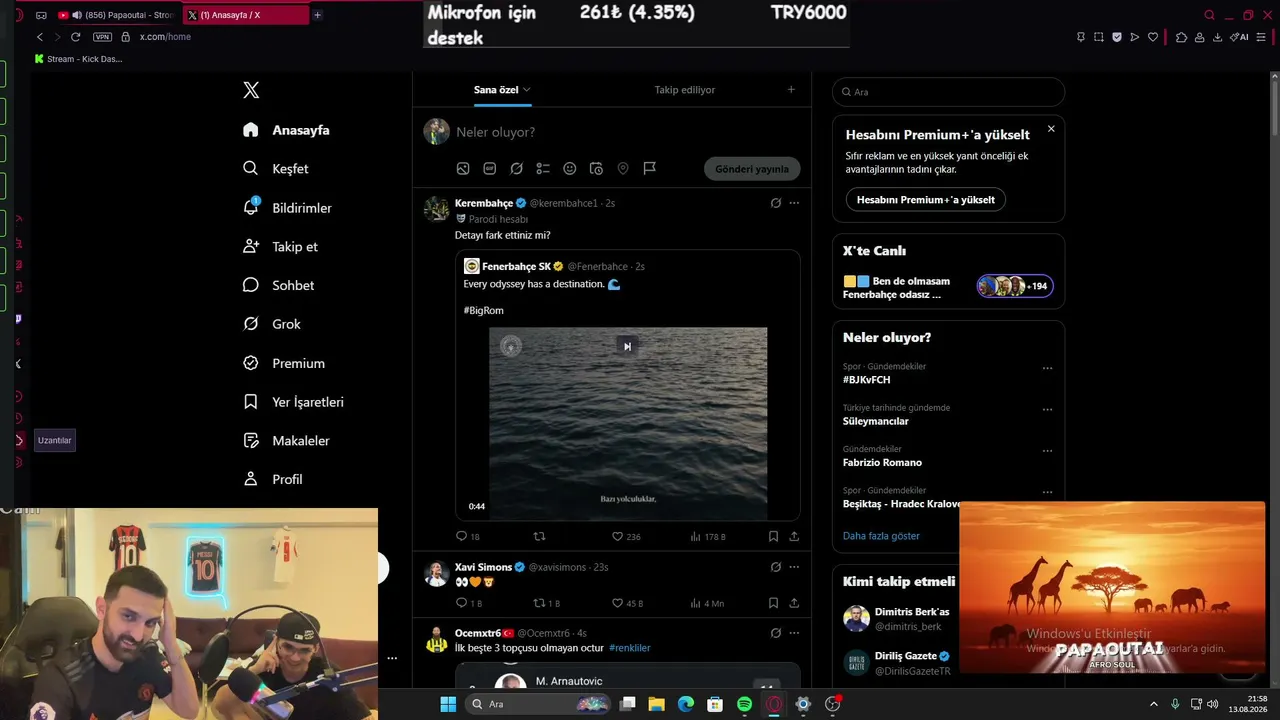The image size is (1280, 720).
Task: Open the Bildirimler notifications bell
Action: coord(287,208)
